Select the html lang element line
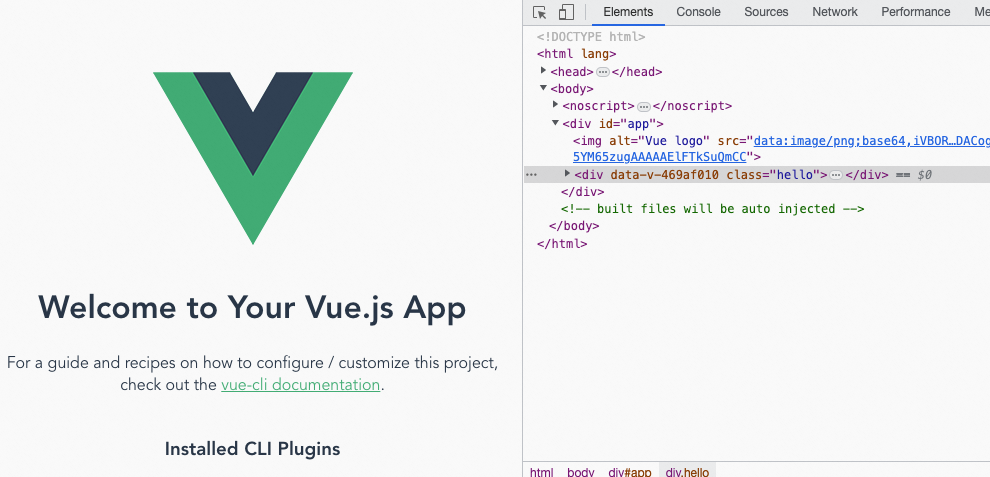The width and height of the screenshot is (990, 477). (x=576, y=54)
